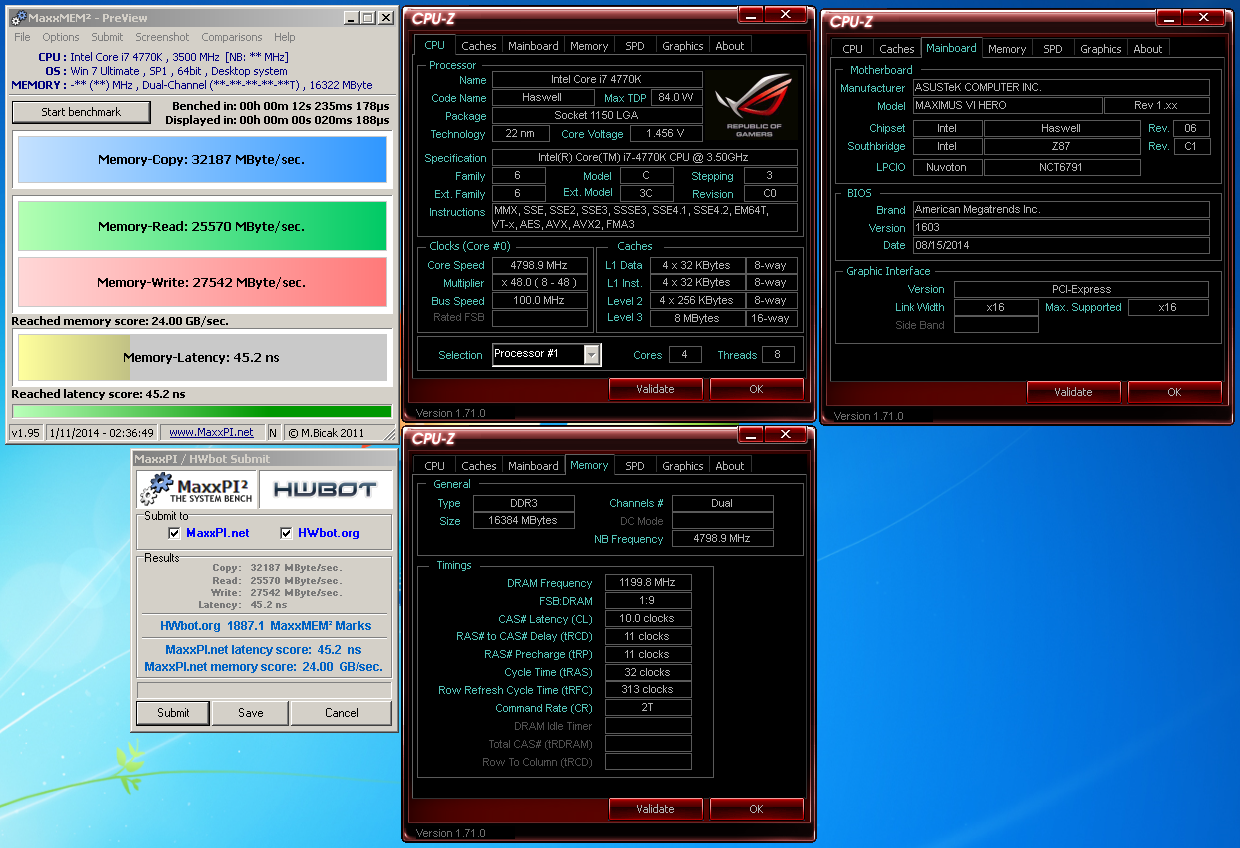Click the empty status bar in HWbot Submit
Viewport: 1240px width, 848px height.
tap(264, 690)
